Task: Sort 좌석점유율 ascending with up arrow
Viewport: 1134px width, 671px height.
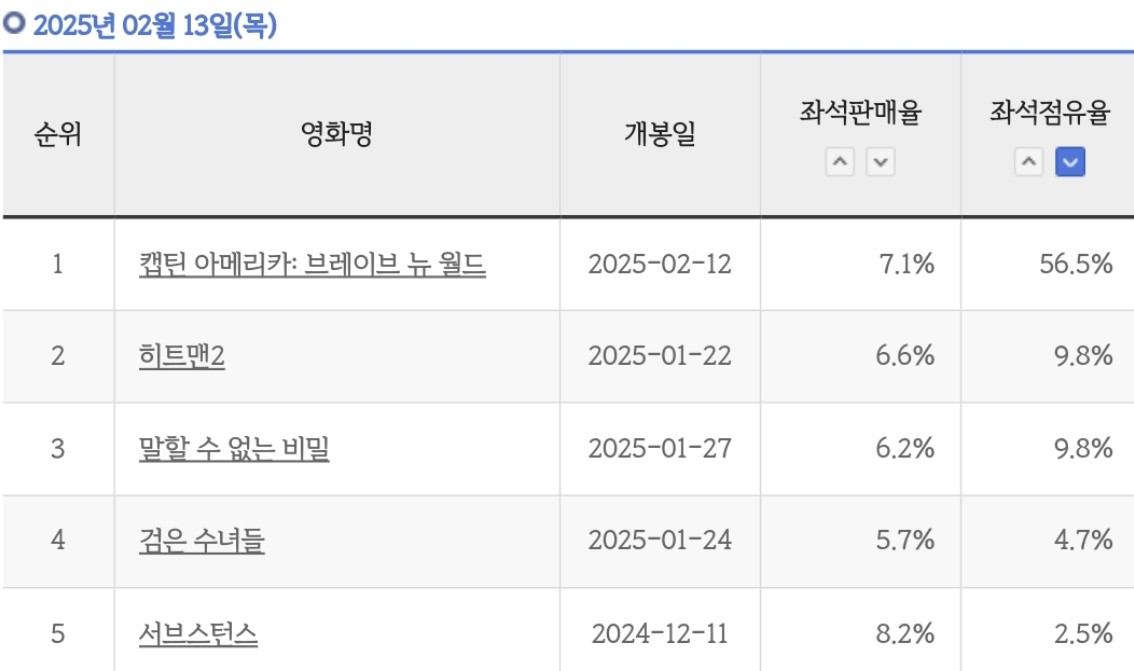Action: click(x=1028, y=161)
